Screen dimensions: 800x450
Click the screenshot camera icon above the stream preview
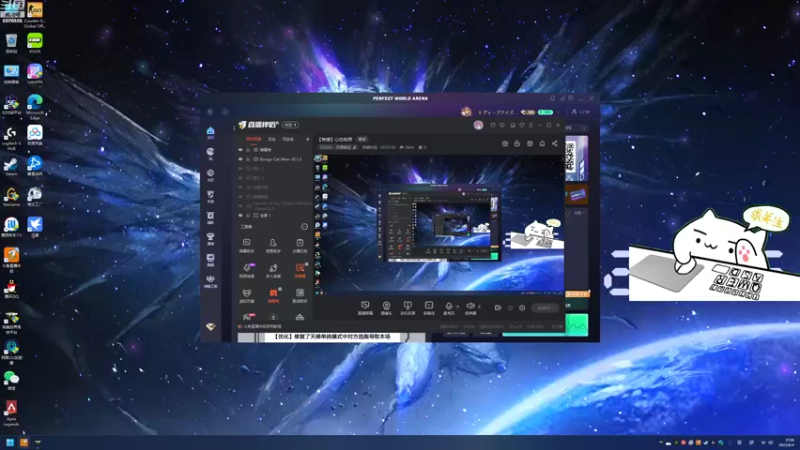click(505, 144)
